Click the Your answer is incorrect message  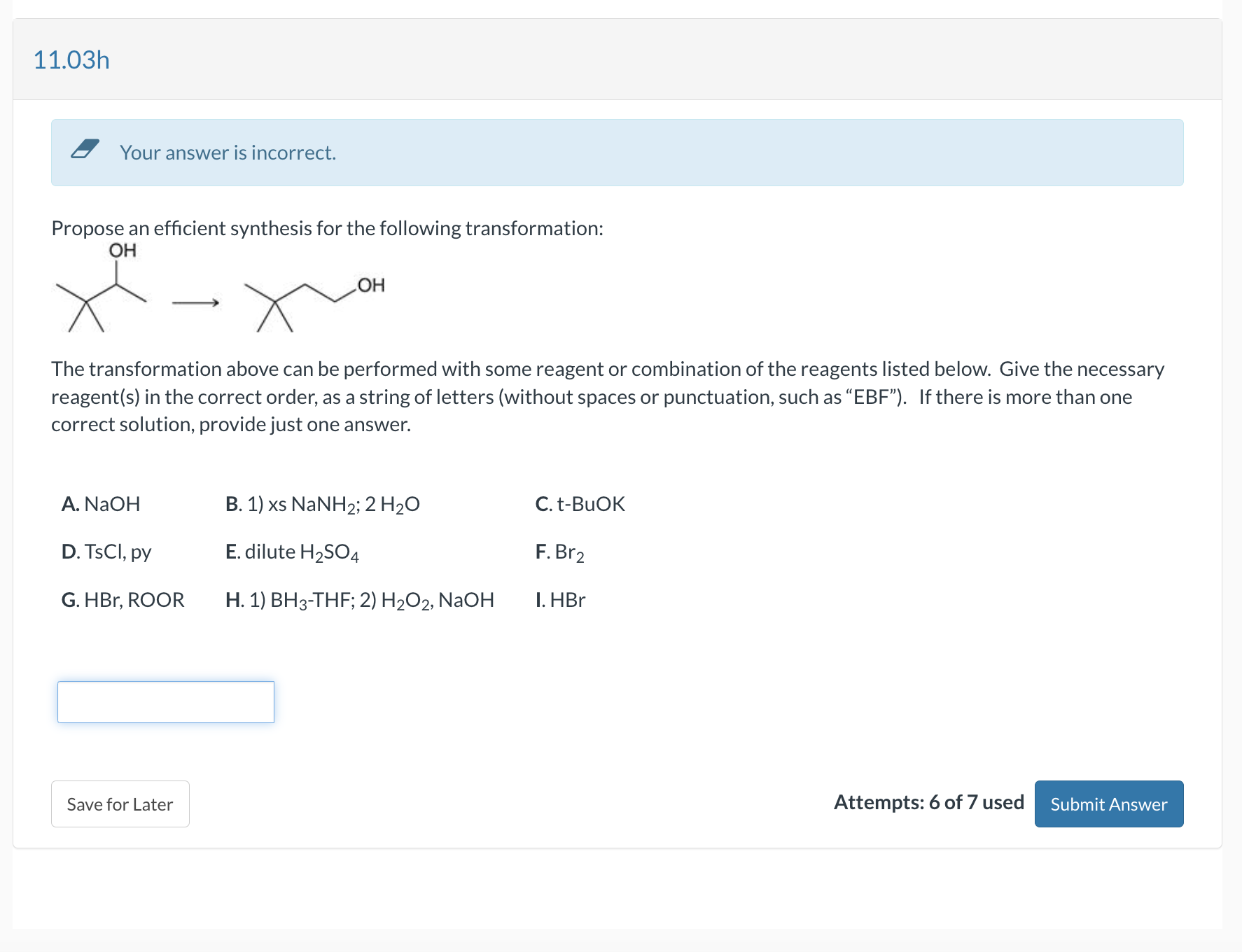point(228,152)
